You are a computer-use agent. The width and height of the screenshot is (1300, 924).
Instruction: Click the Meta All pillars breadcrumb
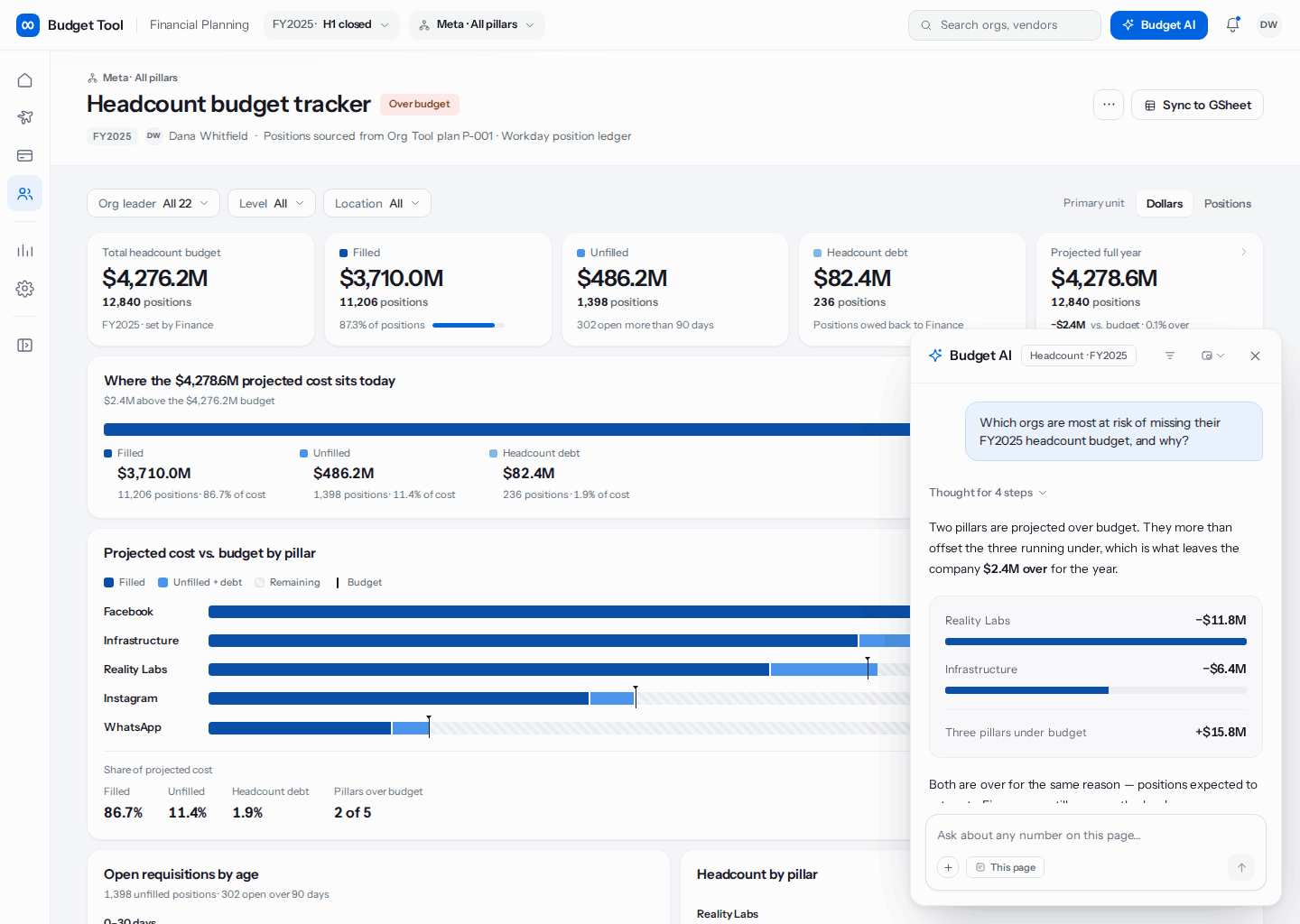coord(133,78)
